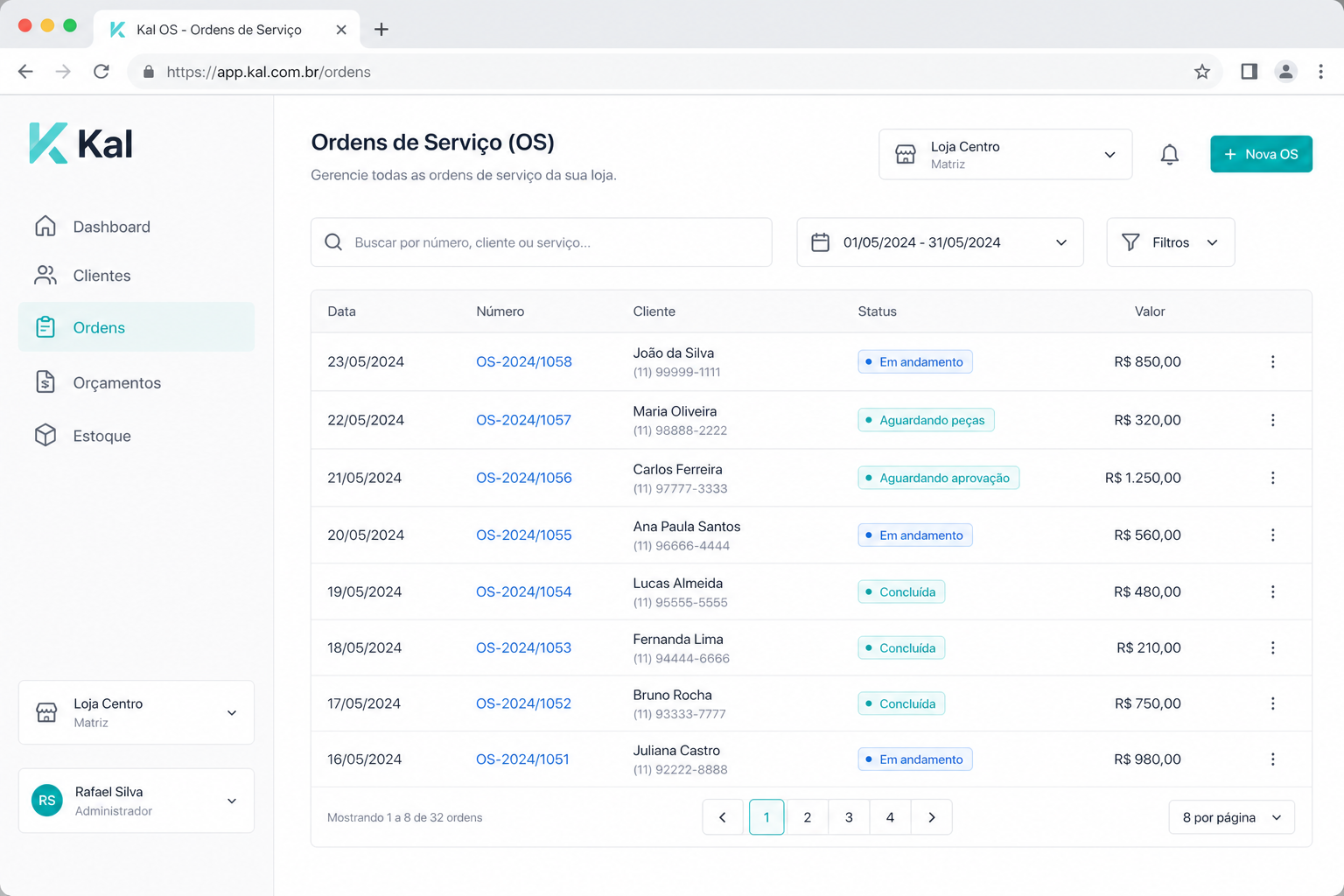
Task: Click the Kal logo
Action: (x=80, y=143)
